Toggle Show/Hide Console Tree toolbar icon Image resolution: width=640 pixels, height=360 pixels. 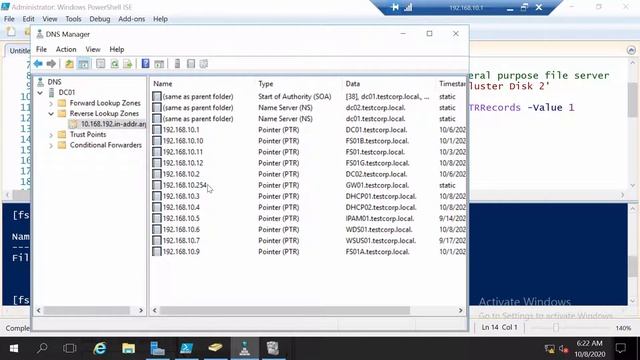pyautogui.click(x=83, y=64)
